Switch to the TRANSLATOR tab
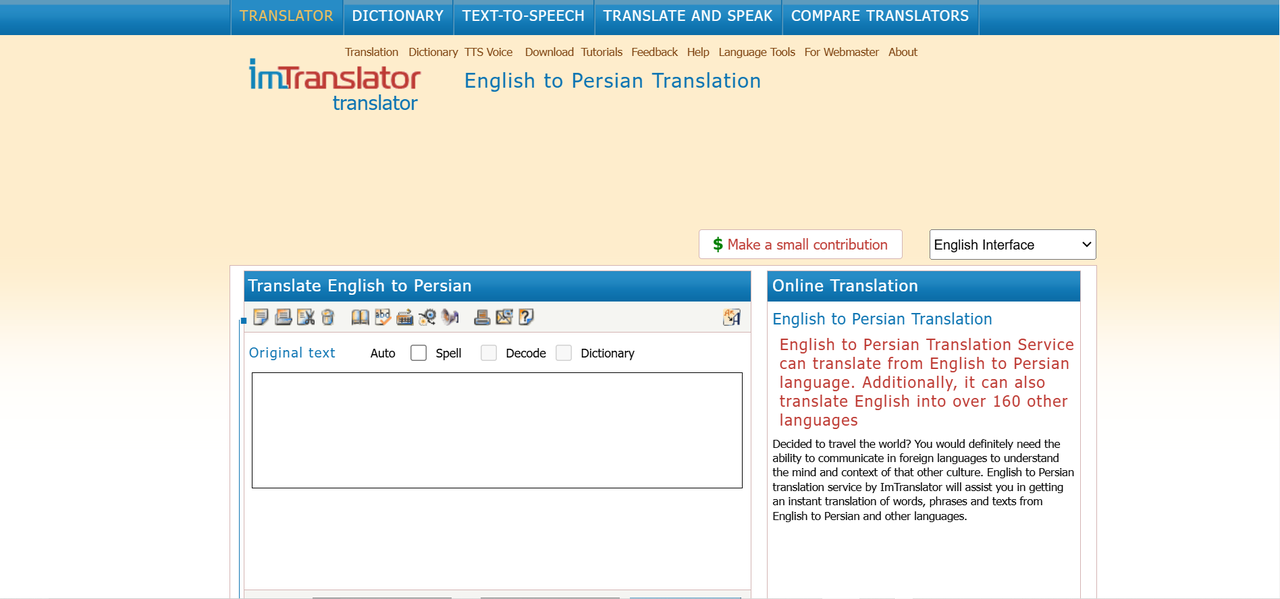The height and width of the screenshot is (599, 1280). pyautogui.click(x=286, y=17)
